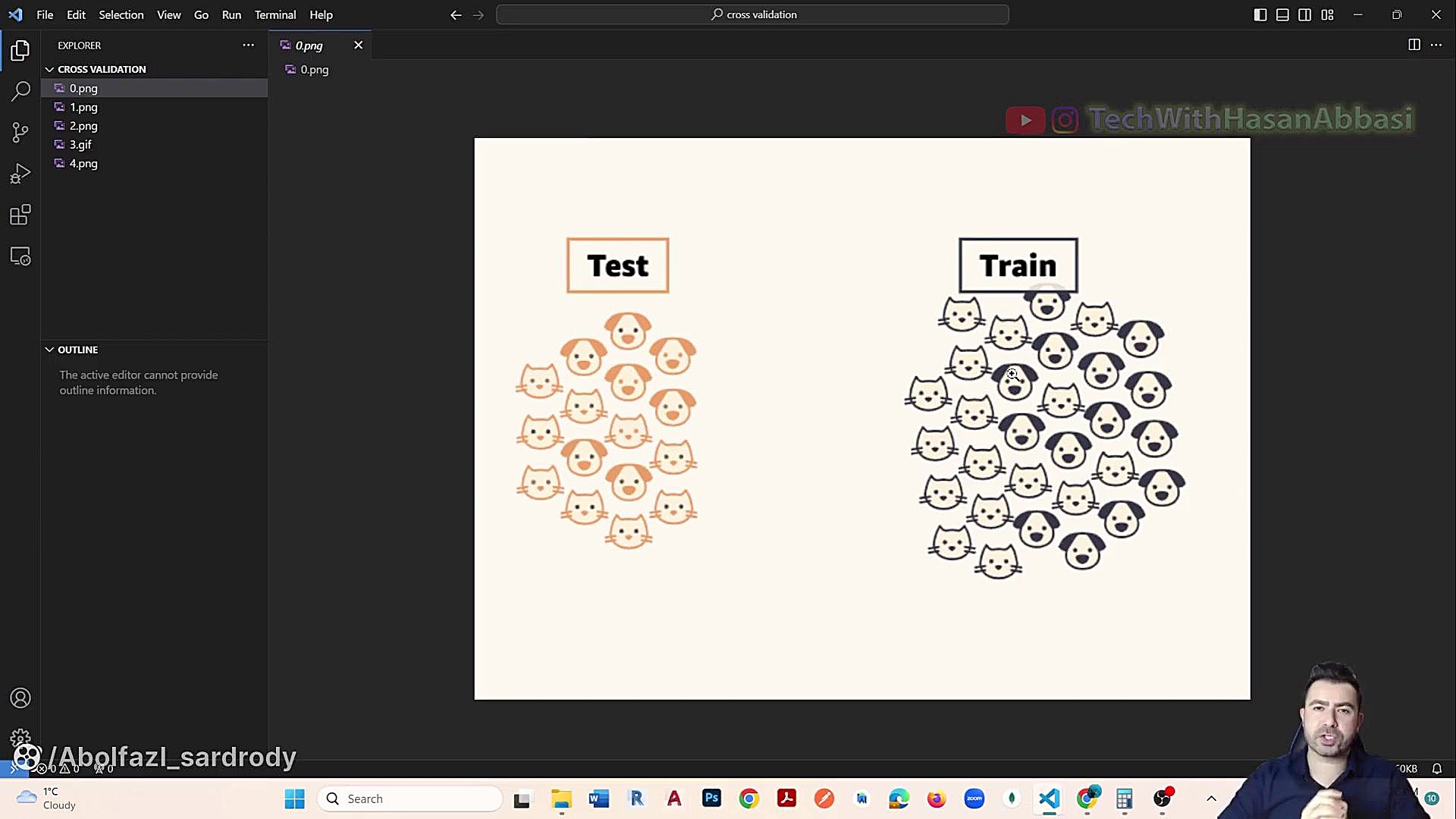This screenshot has width=1456, height=819.
Task: Open editor More Actions ellipsis
Action: (1436, 45)
